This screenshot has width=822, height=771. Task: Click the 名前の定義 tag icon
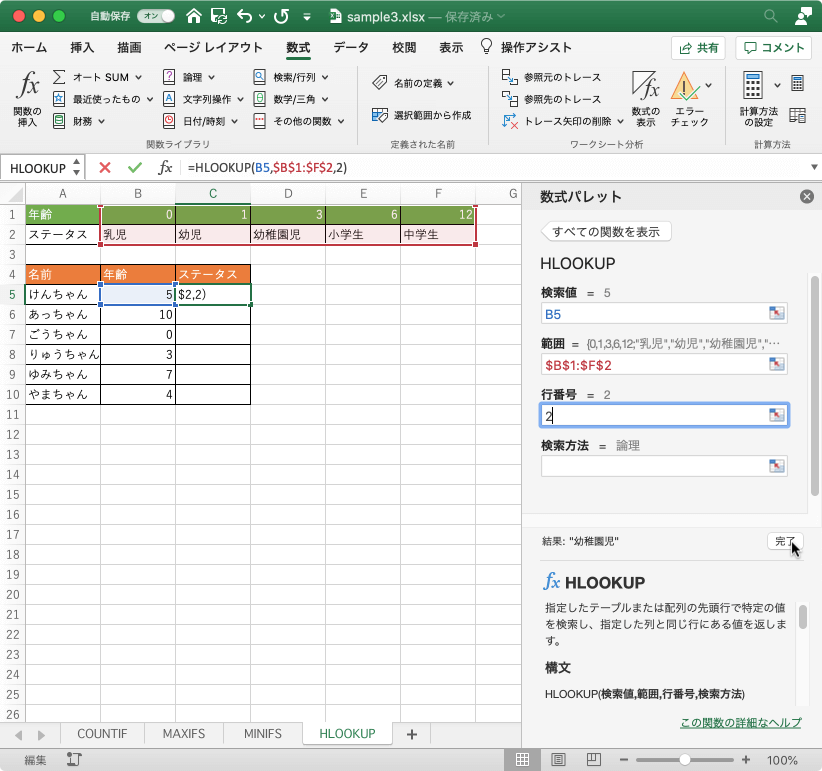click(380, 83)
